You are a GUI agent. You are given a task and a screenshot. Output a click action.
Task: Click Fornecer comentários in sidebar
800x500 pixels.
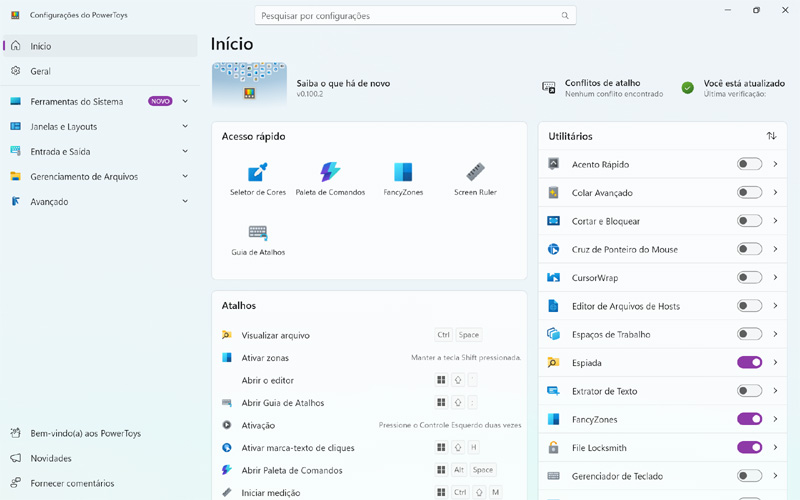click(101, 483)
